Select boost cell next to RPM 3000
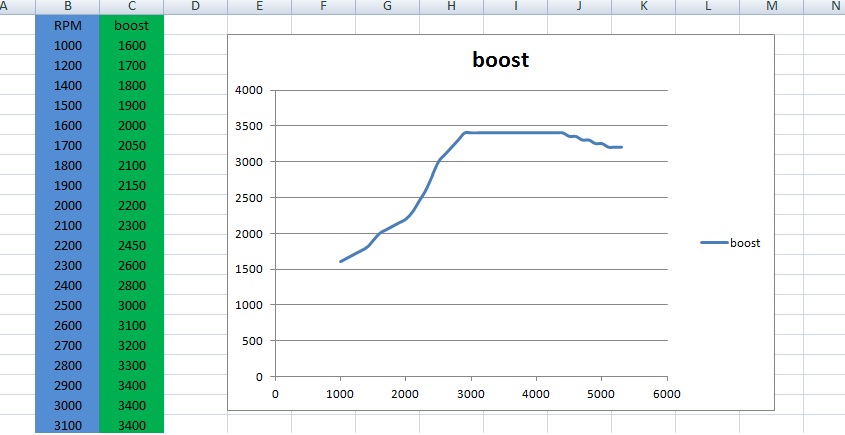845x435 pixels. (x=131, y=405)
